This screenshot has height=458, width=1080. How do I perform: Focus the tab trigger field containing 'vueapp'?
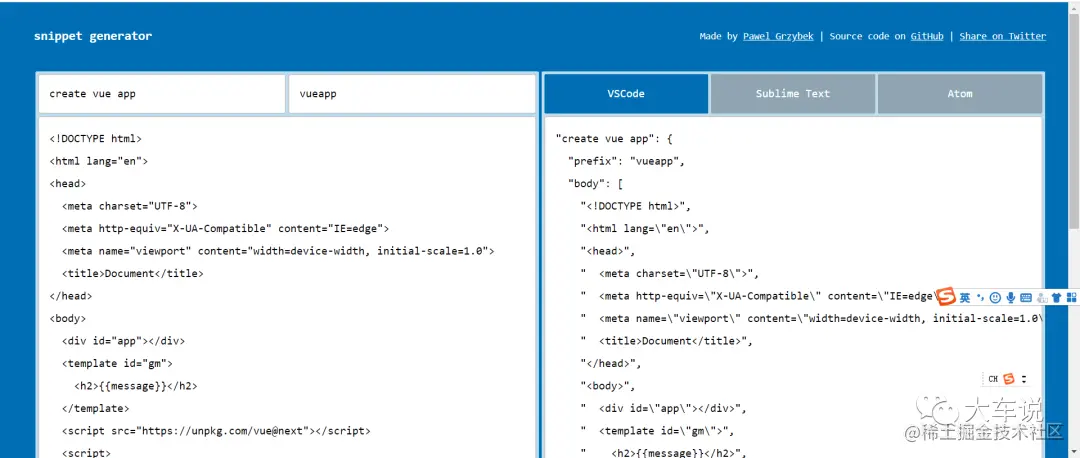[412, 94]
